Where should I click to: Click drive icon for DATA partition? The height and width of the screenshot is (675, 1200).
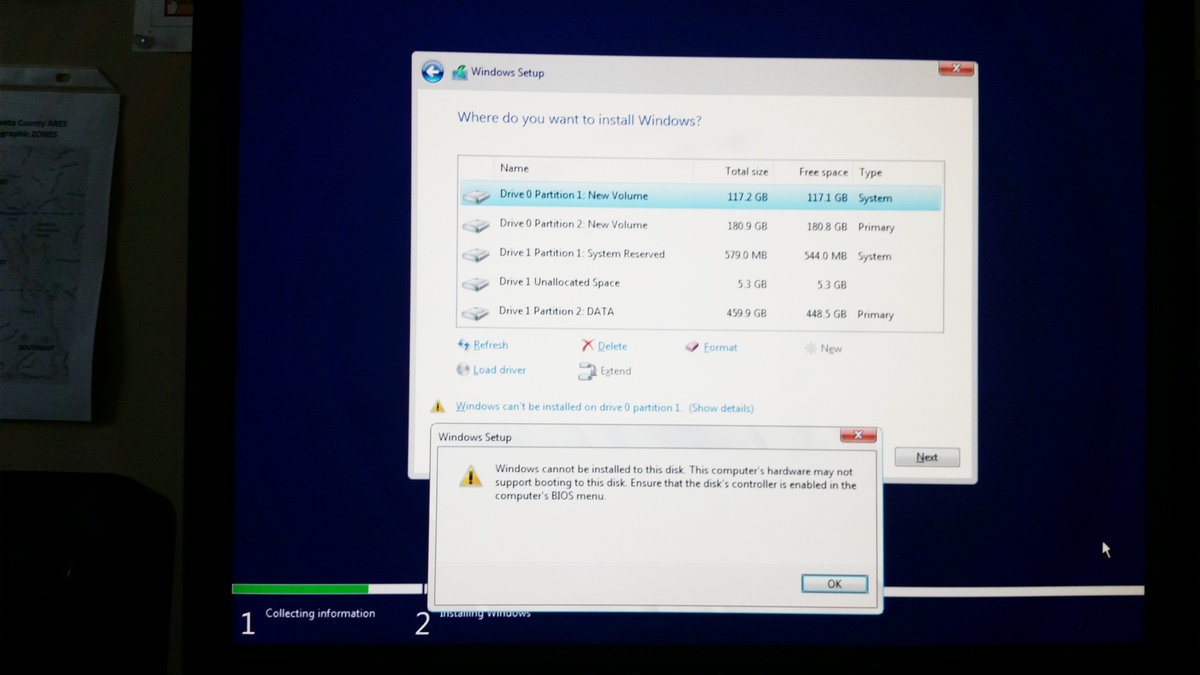(x=476, y=313)
